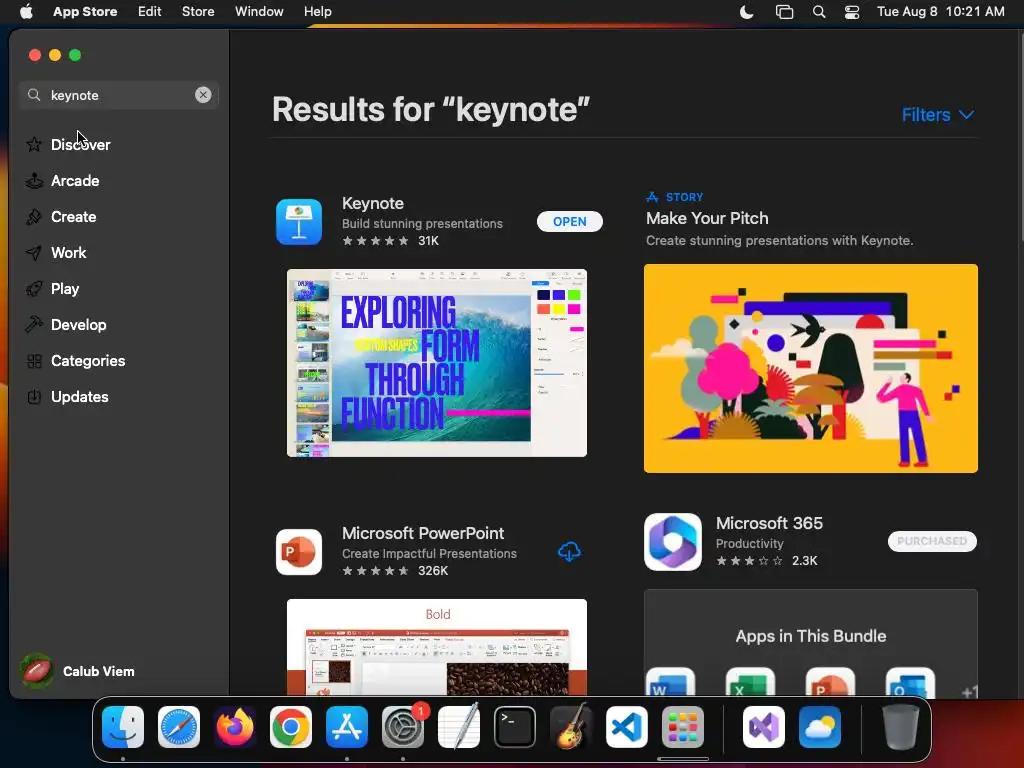Image resolution: width=1024 pixels, height=768 pixels.
Task: Click the Outlook icon in the bundle
Action: tap(910, 682)
